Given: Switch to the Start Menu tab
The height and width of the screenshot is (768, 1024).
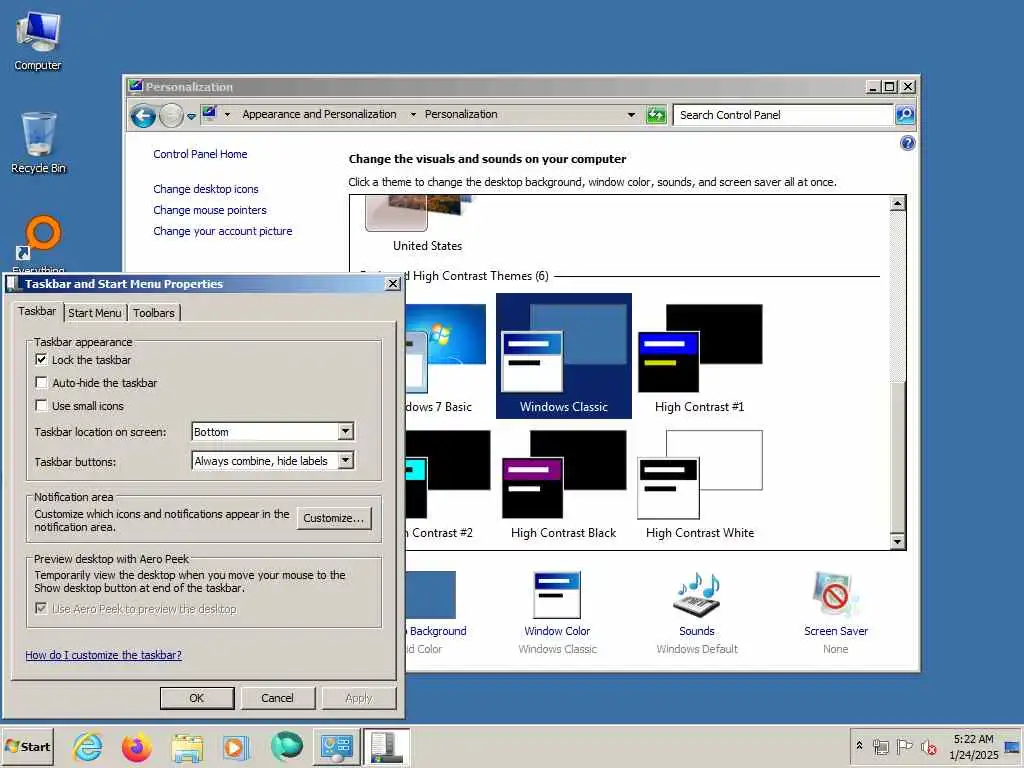Looking at the screenshot, I should [95, 313].
